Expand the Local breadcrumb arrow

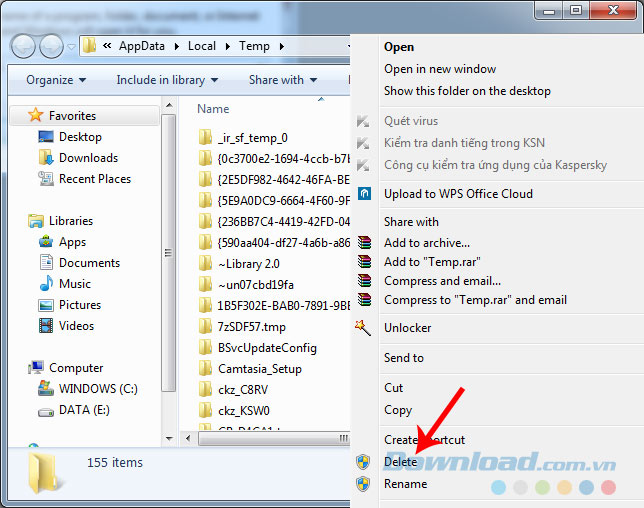228,46
